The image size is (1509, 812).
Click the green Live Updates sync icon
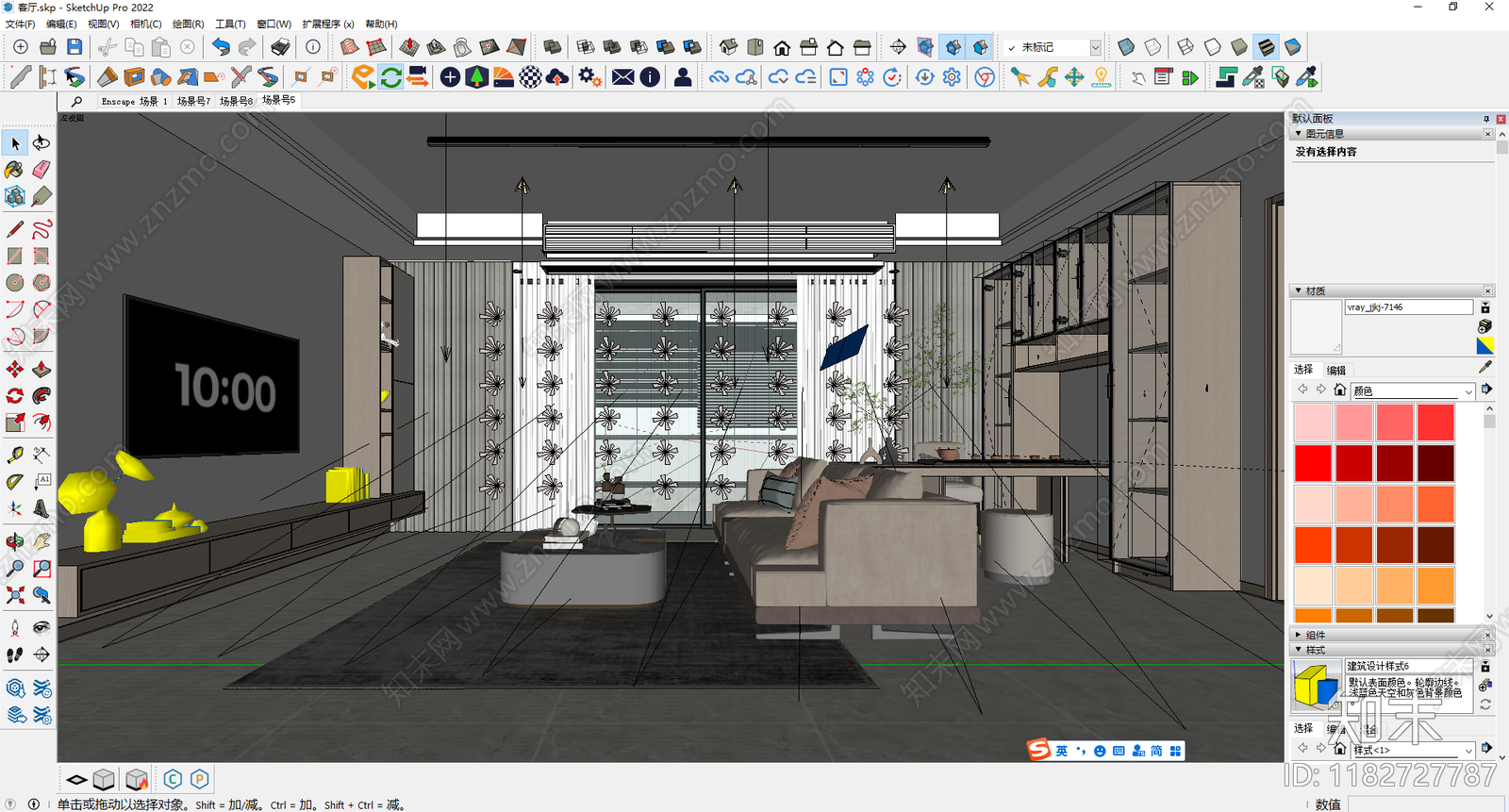[390, 77]
